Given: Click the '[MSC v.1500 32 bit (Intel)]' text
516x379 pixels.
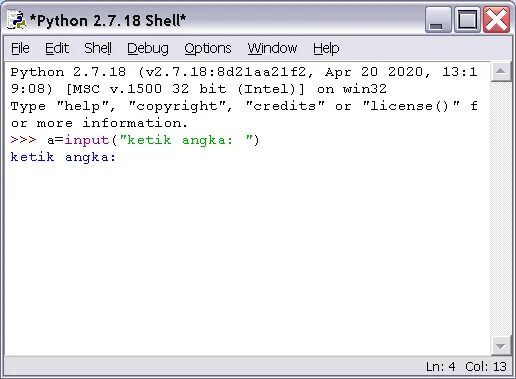Looking at the screenshot, I should 185,89.
